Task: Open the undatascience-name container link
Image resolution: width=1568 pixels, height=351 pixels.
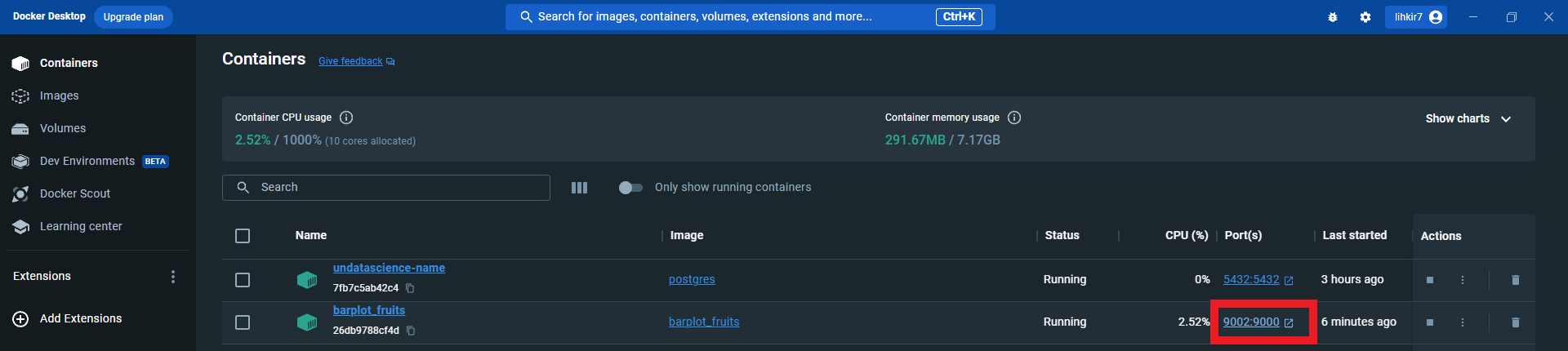Action: pos(389,268)
